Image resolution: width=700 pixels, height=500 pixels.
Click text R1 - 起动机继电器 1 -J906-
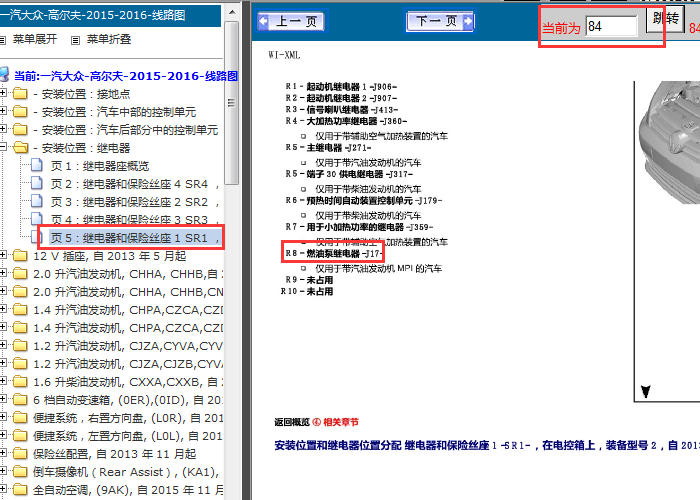(341, 87)
